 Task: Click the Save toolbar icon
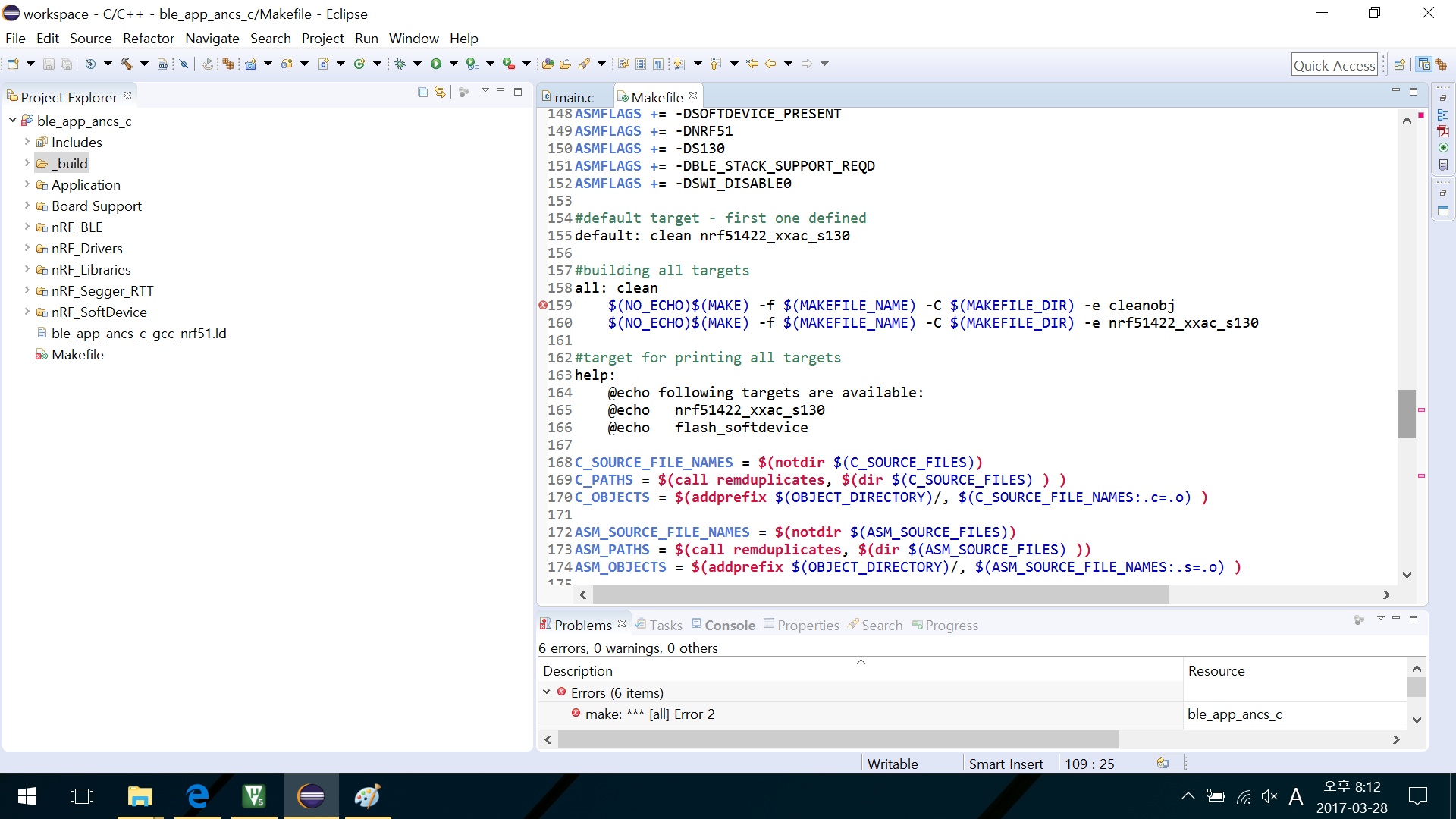[49, 64]
